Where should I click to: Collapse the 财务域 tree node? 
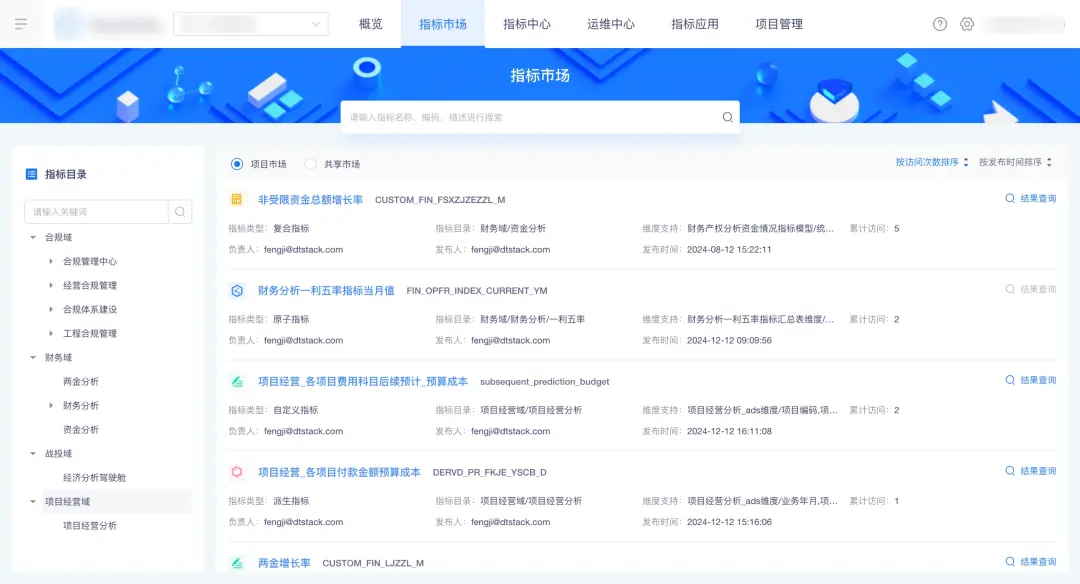click(x=32, y=357)
